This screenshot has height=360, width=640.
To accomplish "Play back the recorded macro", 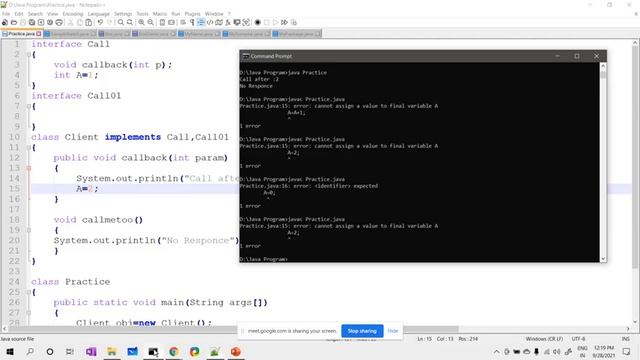I will (x=276, y=22).
